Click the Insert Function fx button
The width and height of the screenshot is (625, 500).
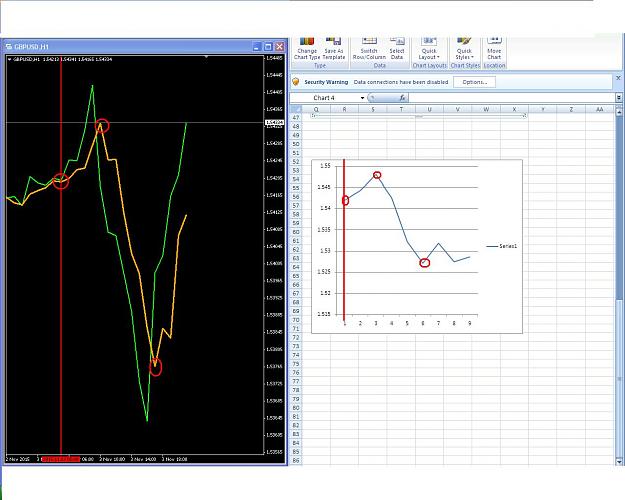click(402, 98)
